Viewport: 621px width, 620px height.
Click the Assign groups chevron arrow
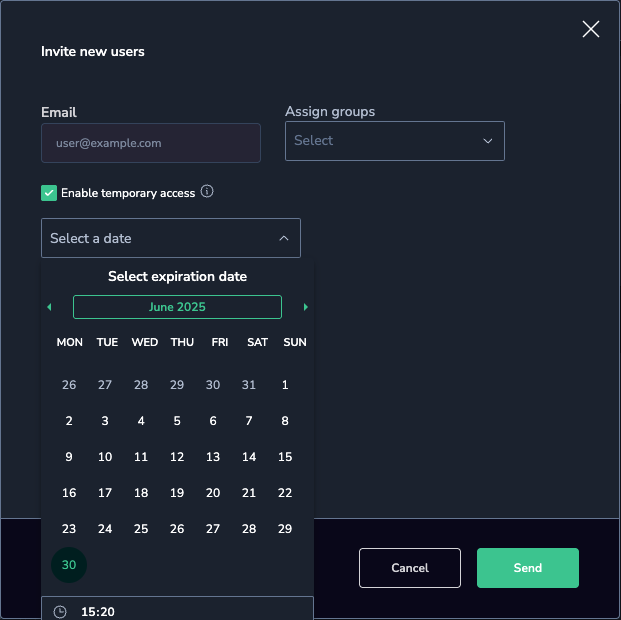[488, 141]
